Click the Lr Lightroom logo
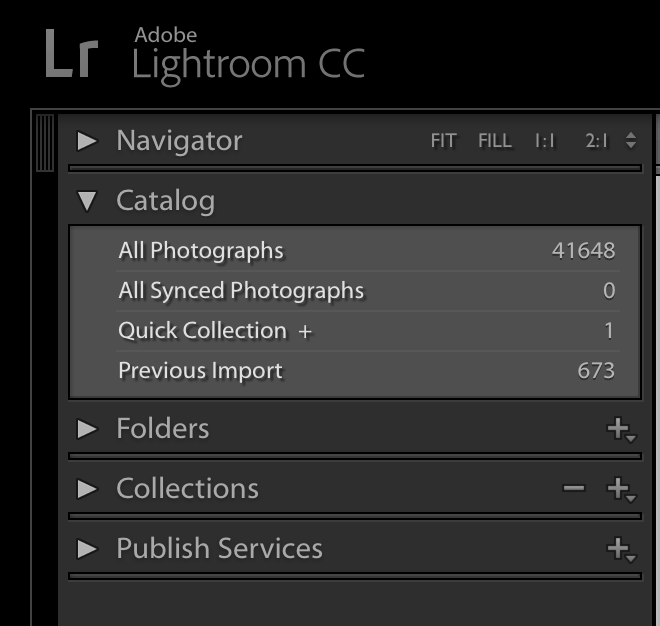 pyautogui.click(x=71, y=54)
